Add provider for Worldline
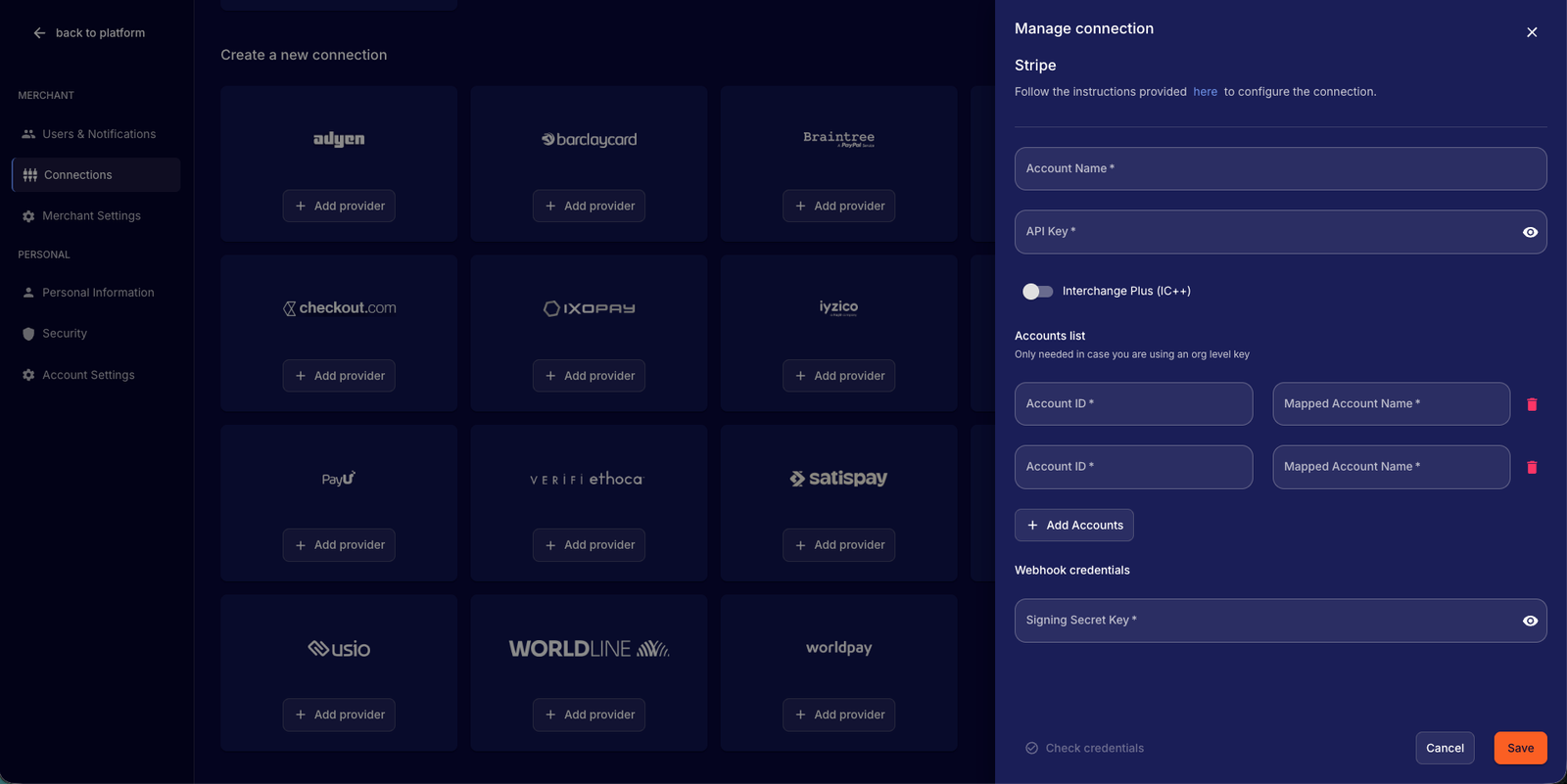 pos(589,715)
